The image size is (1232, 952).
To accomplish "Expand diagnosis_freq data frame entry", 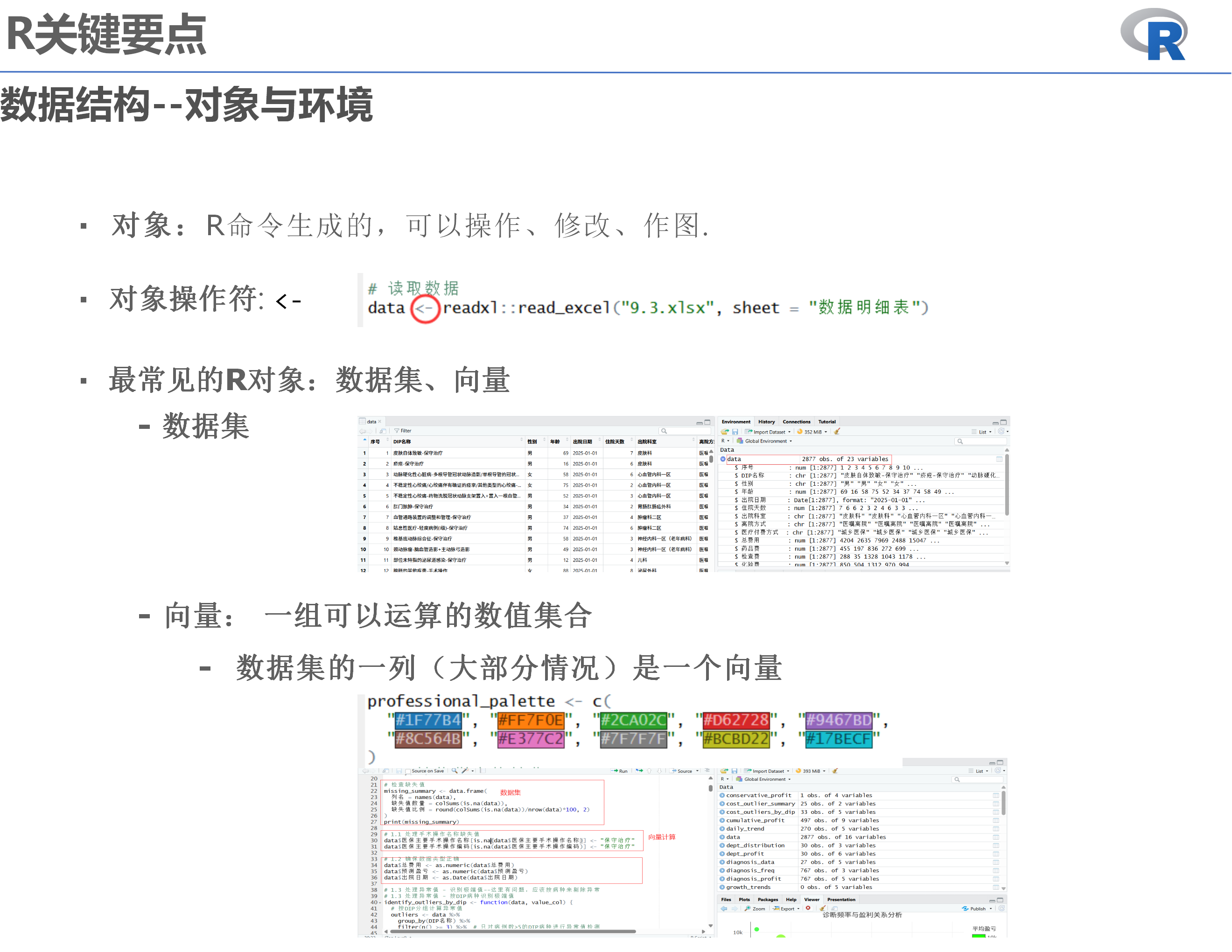I will coord(722,871).
